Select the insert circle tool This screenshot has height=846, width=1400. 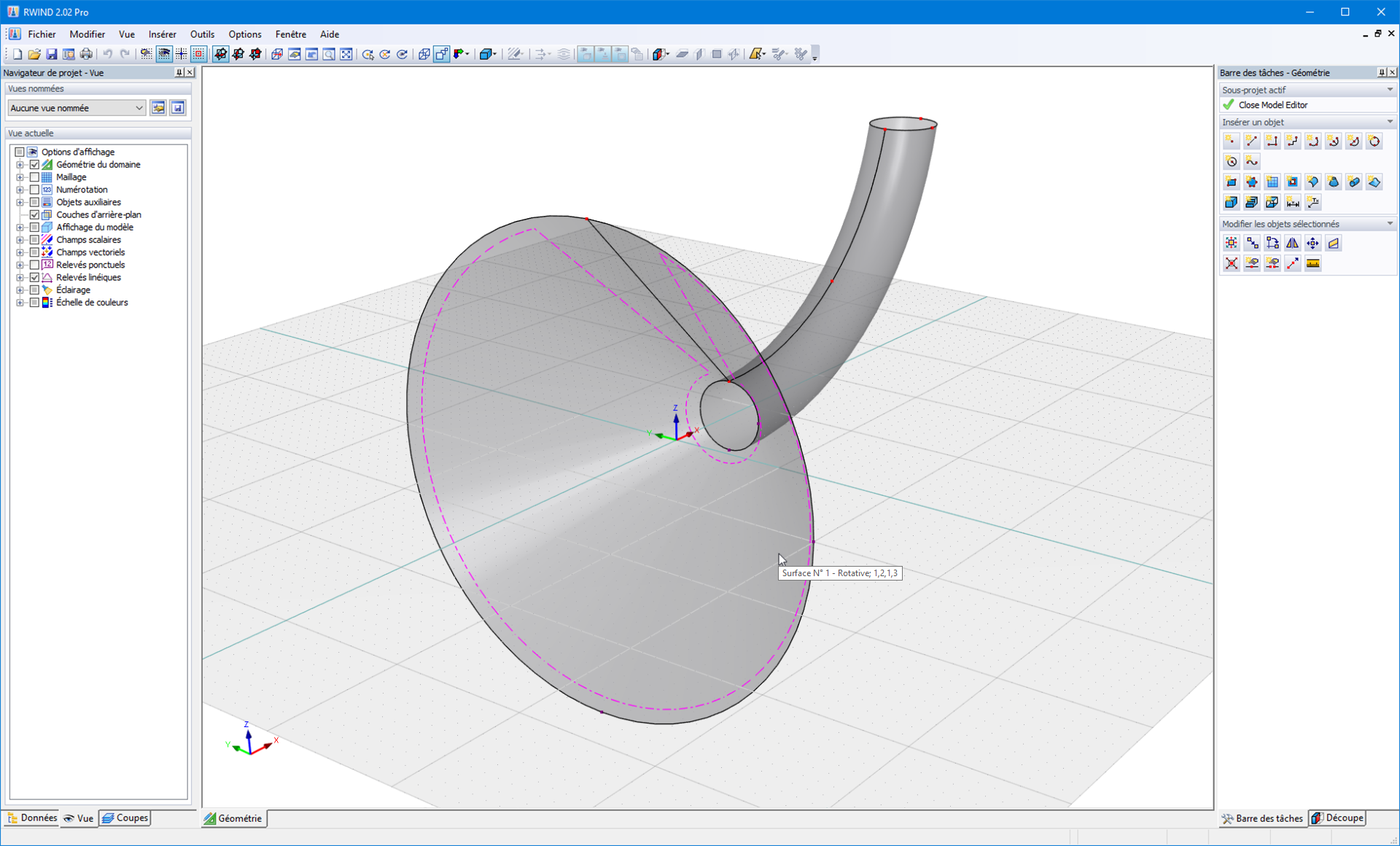pos(1374,141)
